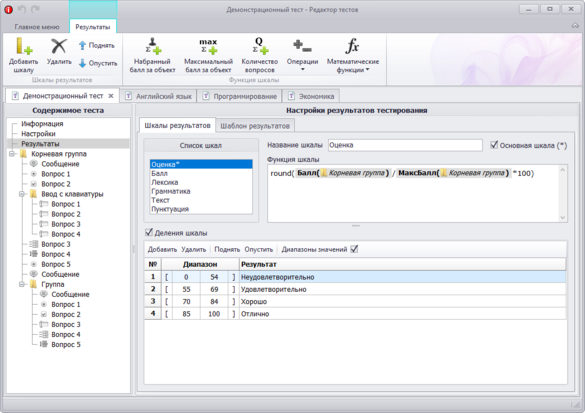585x413 pixels.
Task: Click the Название шкалы input field
Action: [405, 145]
